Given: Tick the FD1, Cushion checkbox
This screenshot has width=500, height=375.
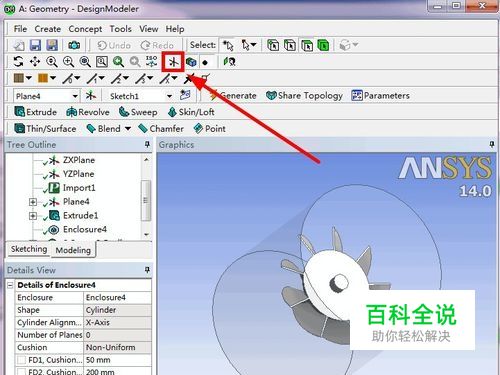Looking at the screenshot, I should pyautogui.click(x=22, y=360).
